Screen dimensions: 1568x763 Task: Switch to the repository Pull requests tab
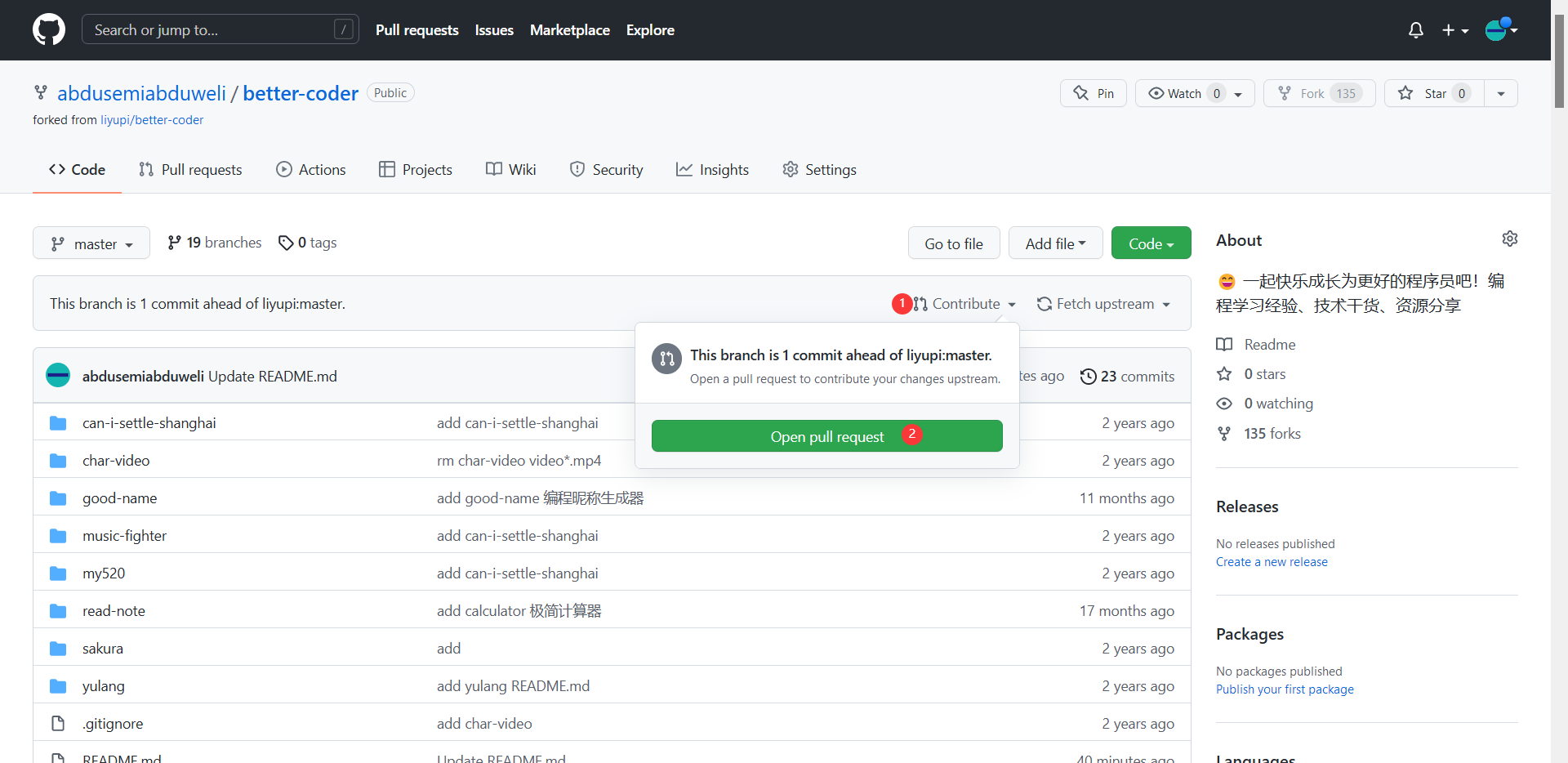click(190, 170)
